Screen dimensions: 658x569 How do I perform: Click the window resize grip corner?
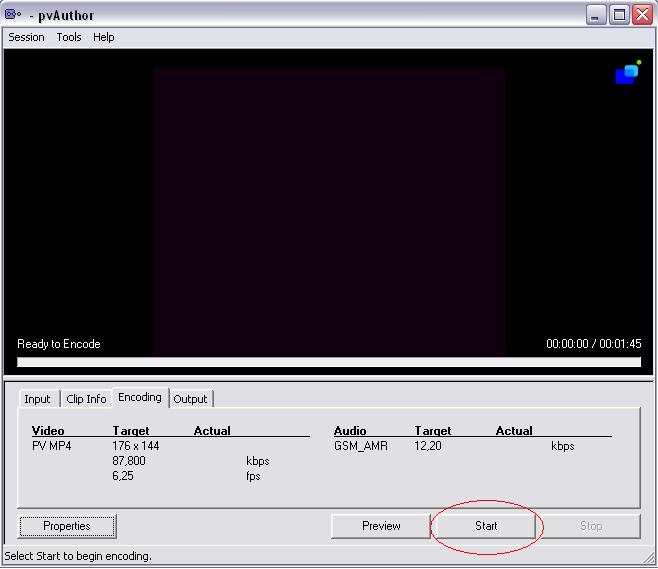[648, 558]
